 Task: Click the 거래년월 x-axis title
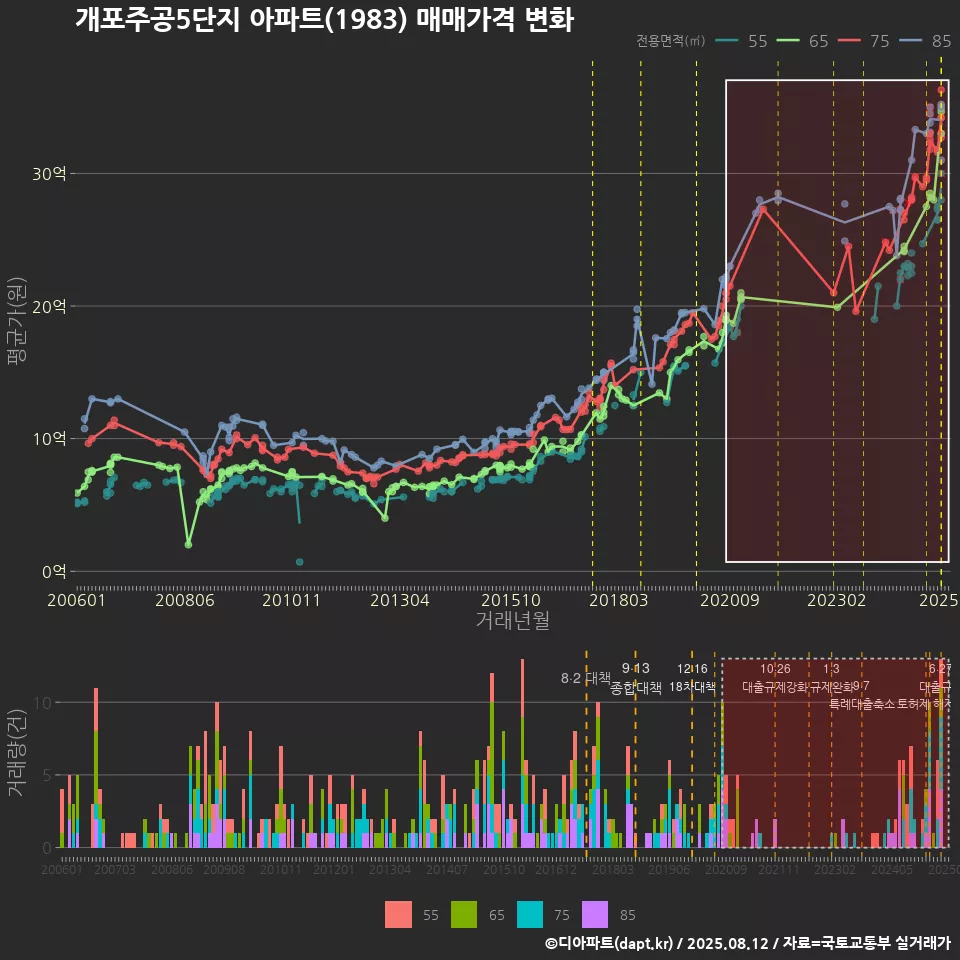click(x=512, y=620)
